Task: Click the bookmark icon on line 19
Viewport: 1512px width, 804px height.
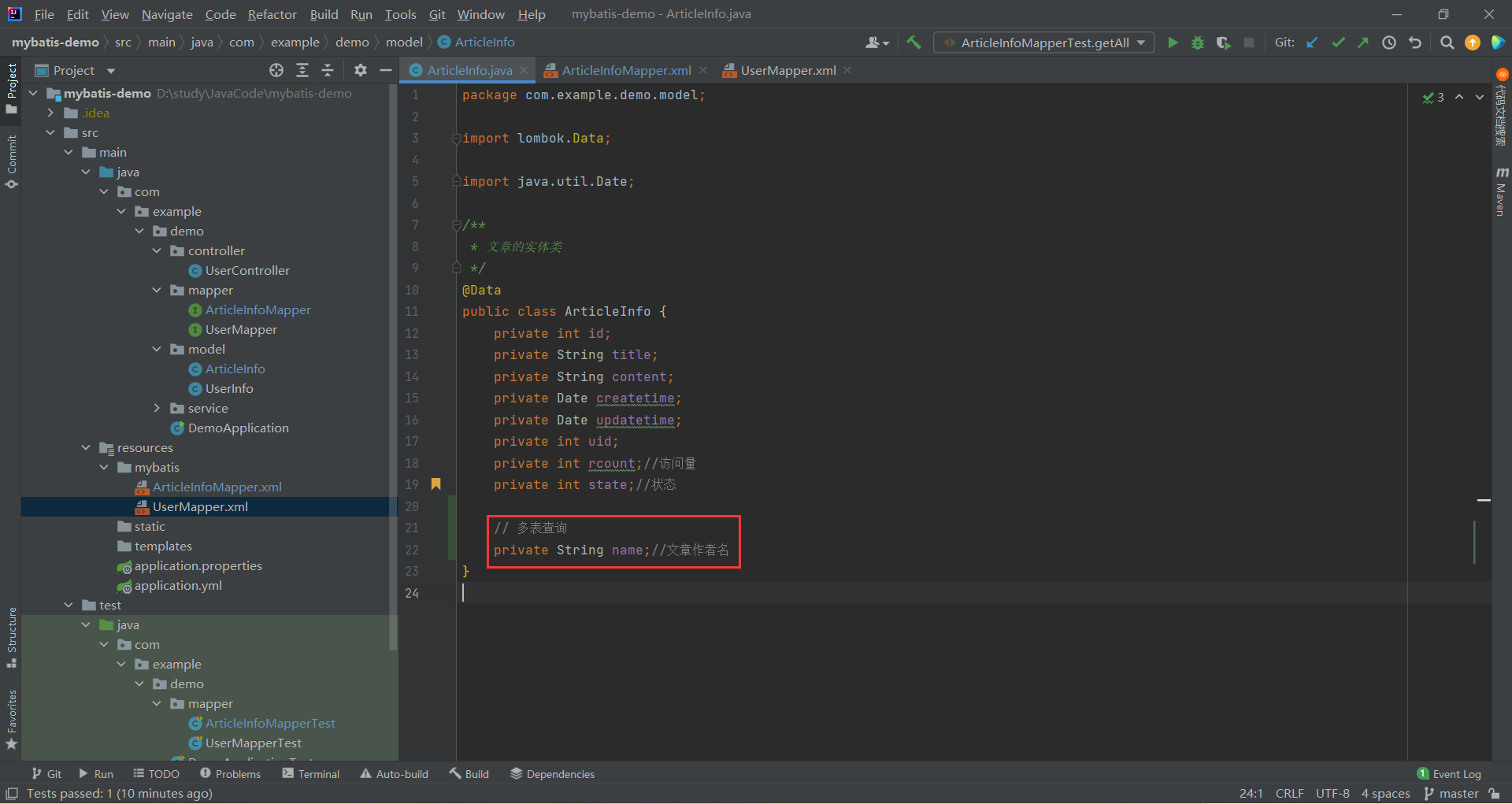Action: [x=435, y=484]
